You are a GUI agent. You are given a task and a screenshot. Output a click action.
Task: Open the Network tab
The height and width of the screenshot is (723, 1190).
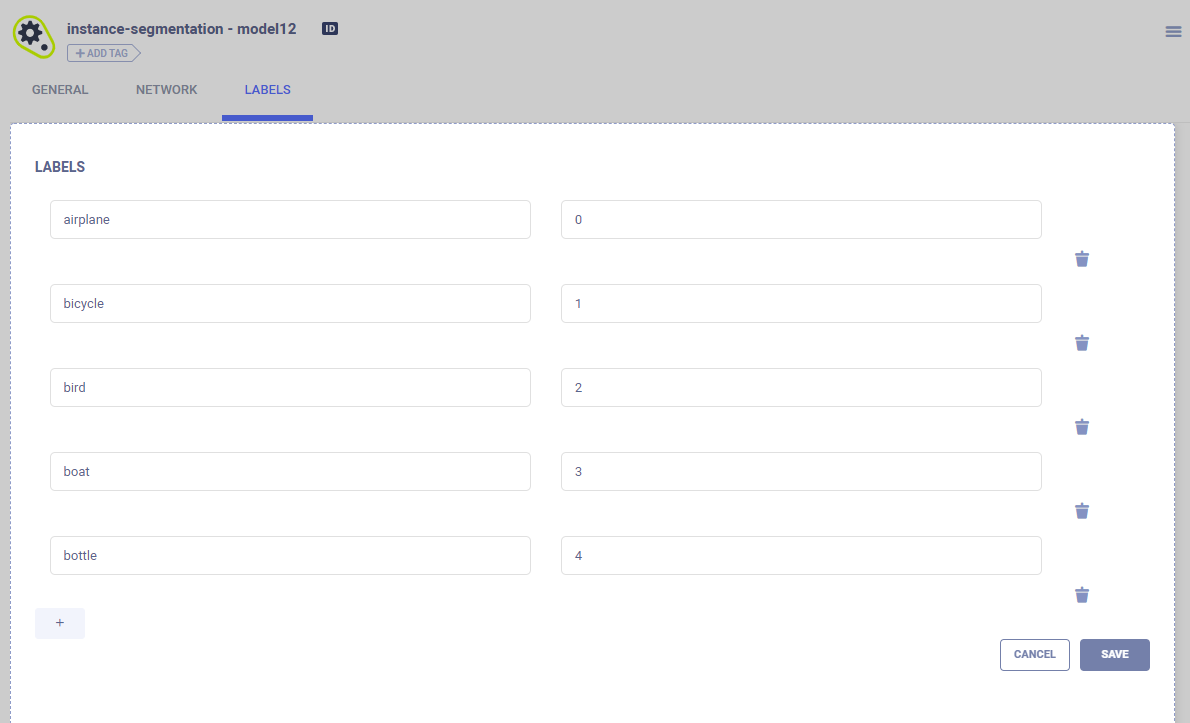pyautogui.click(x=167, y=90)
